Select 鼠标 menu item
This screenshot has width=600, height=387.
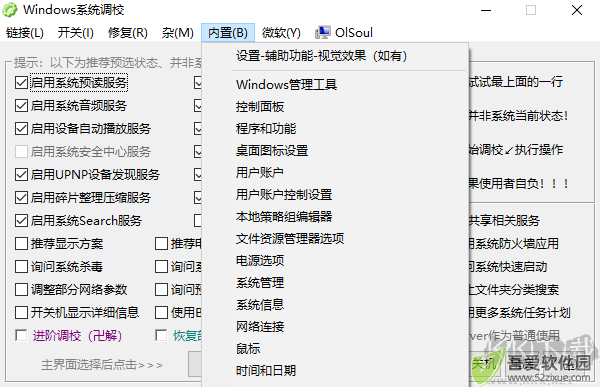point(335,349)
